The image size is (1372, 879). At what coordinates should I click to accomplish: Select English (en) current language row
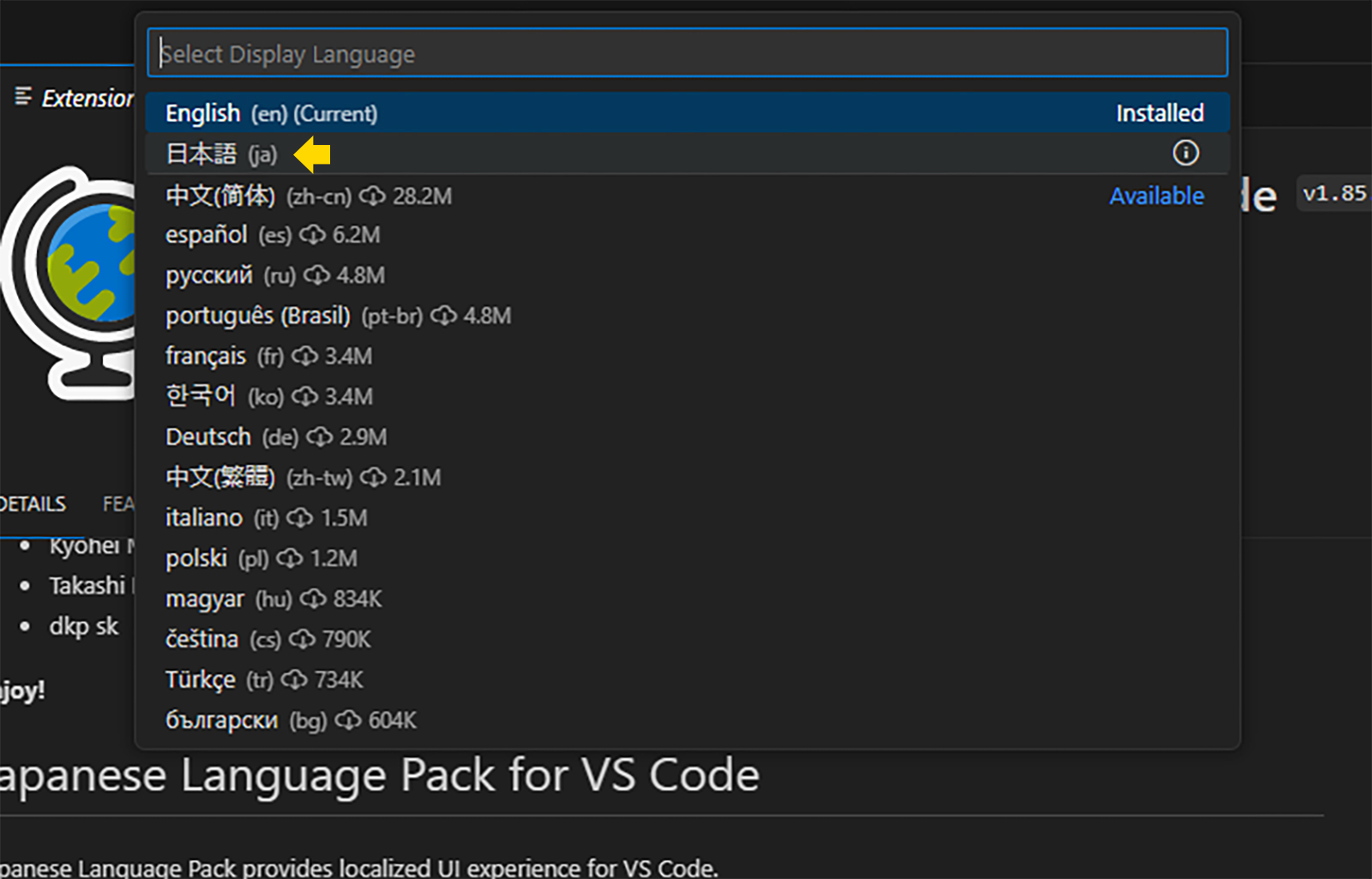tap(687, 113)
